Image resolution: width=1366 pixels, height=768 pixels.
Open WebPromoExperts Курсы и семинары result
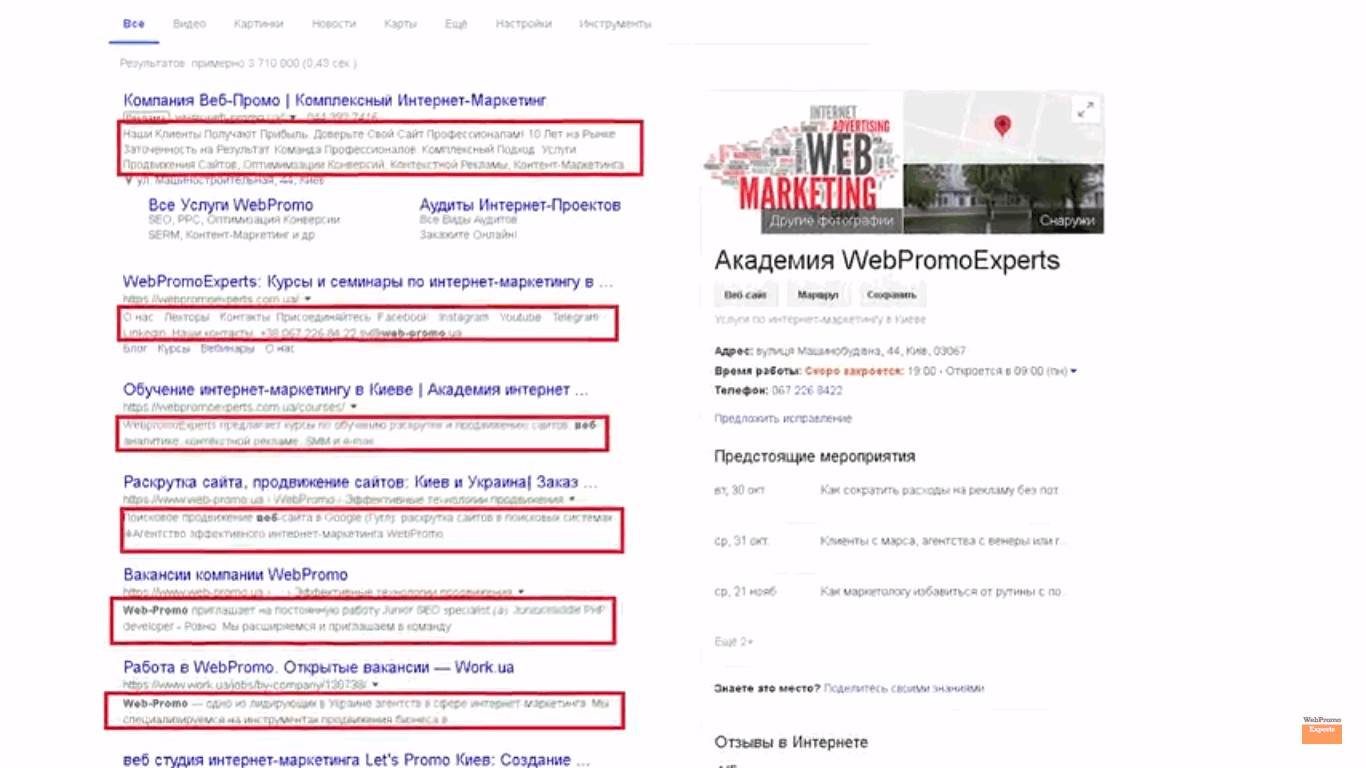[368, 282]
